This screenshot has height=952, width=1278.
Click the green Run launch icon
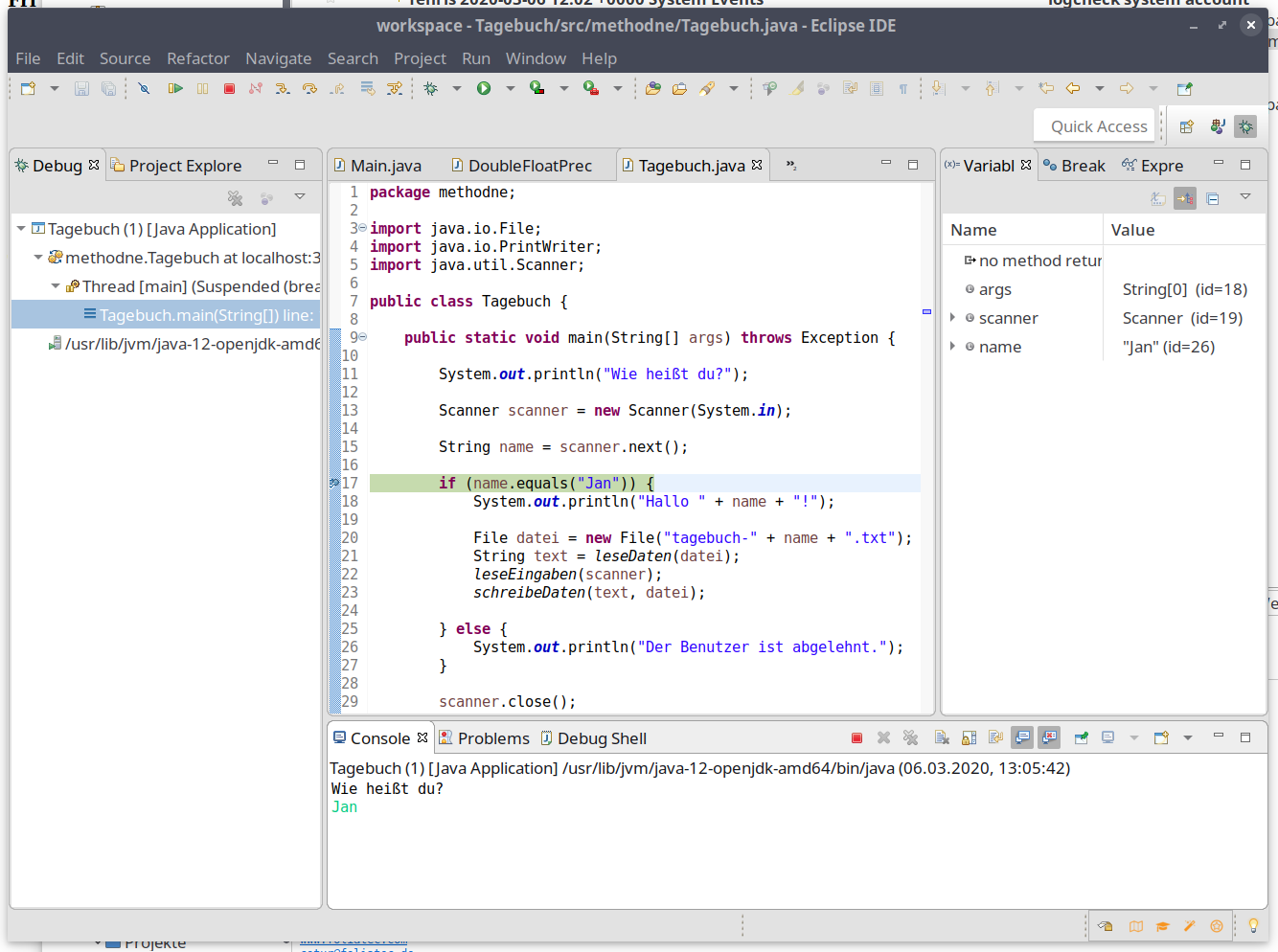pyautogui.click(x=484, y=87)
